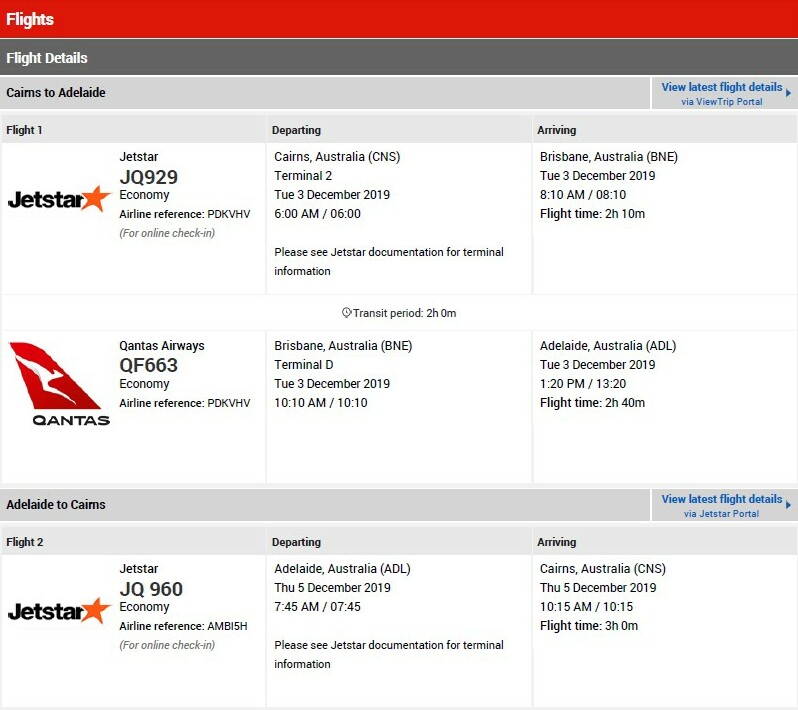
Task: Click Adelaide, Australia (ADL) departure text
Action: click(x=343, y=569)
